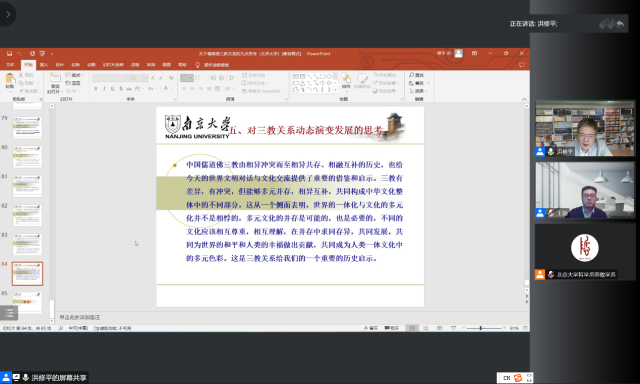Click the Find magnifier icon in ribbon
Image resolution: width=640 pixels, height=384 pixels.
pos(411,75)
